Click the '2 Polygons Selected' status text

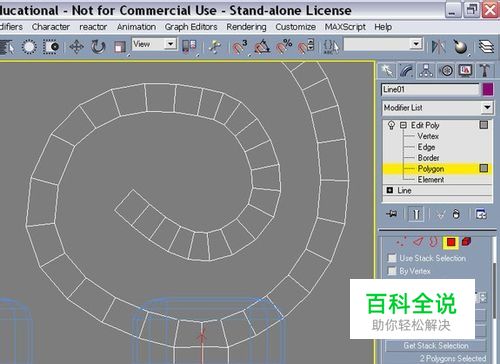tap(453, 358)
